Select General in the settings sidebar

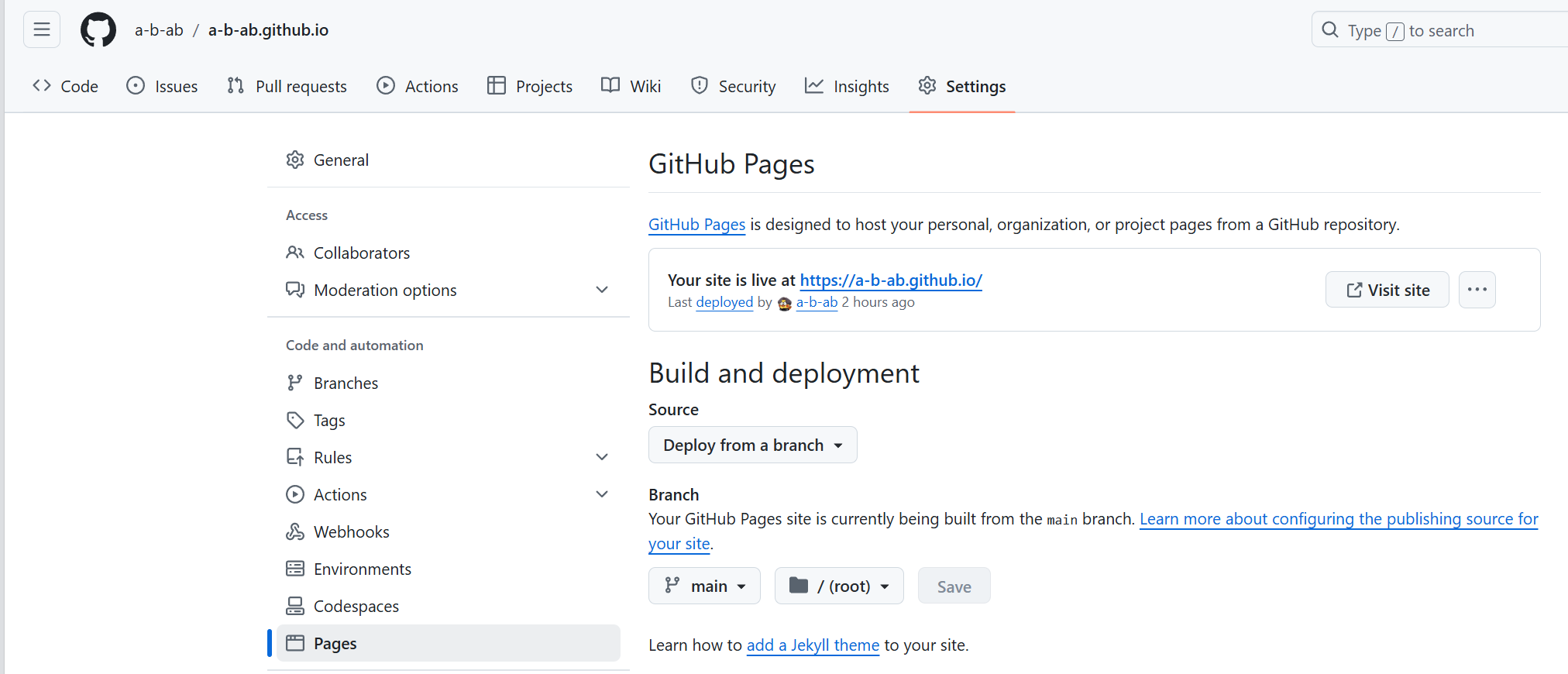pyautogui.click(x=449, y=160)
